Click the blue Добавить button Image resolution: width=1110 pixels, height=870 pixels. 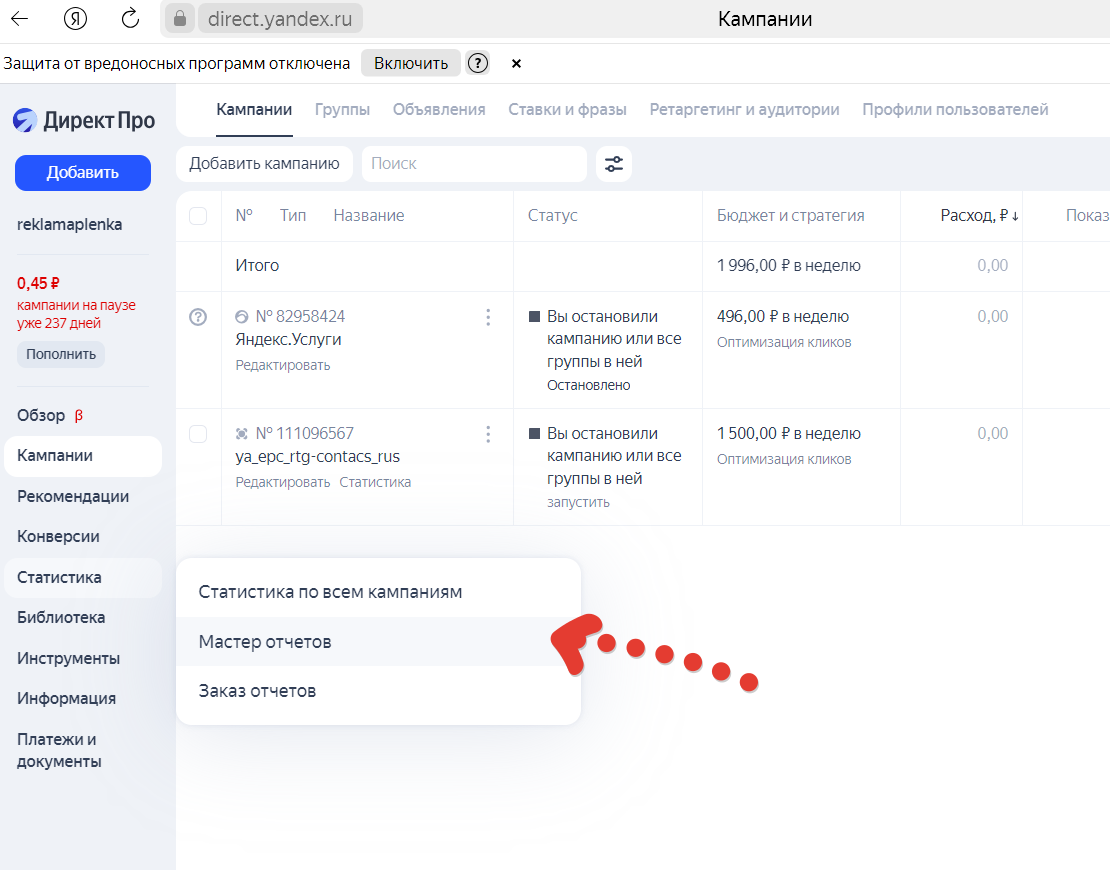coord(83,173)
